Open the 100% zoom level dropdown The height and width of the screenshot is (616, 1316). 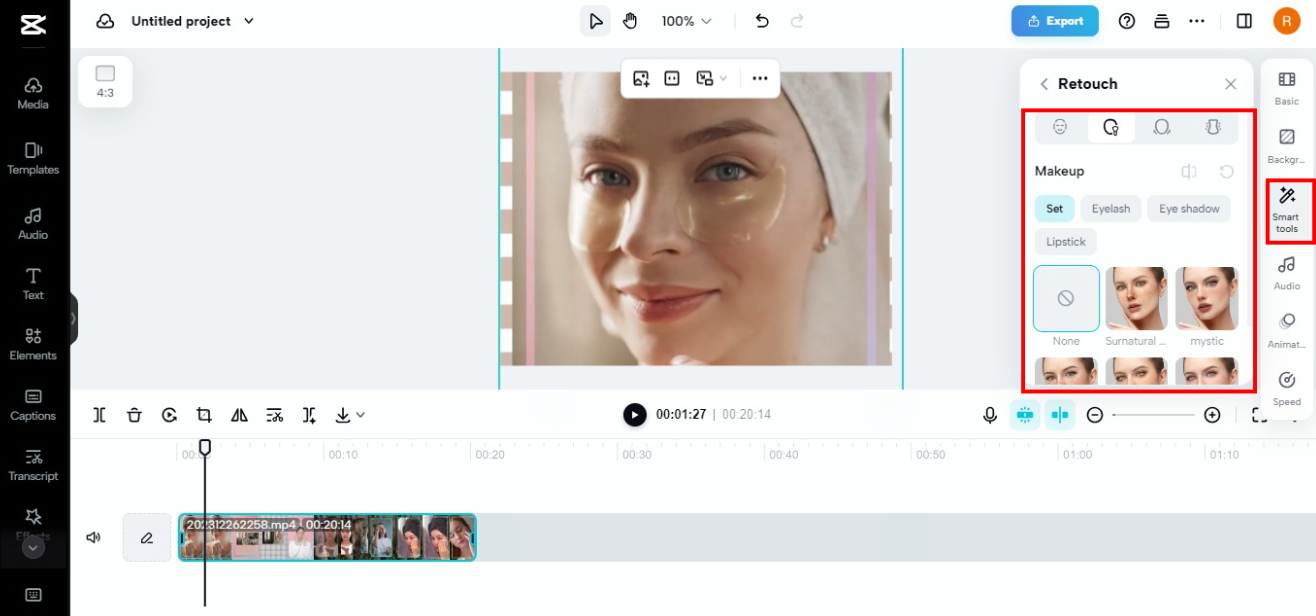click(x=687, y=21)
